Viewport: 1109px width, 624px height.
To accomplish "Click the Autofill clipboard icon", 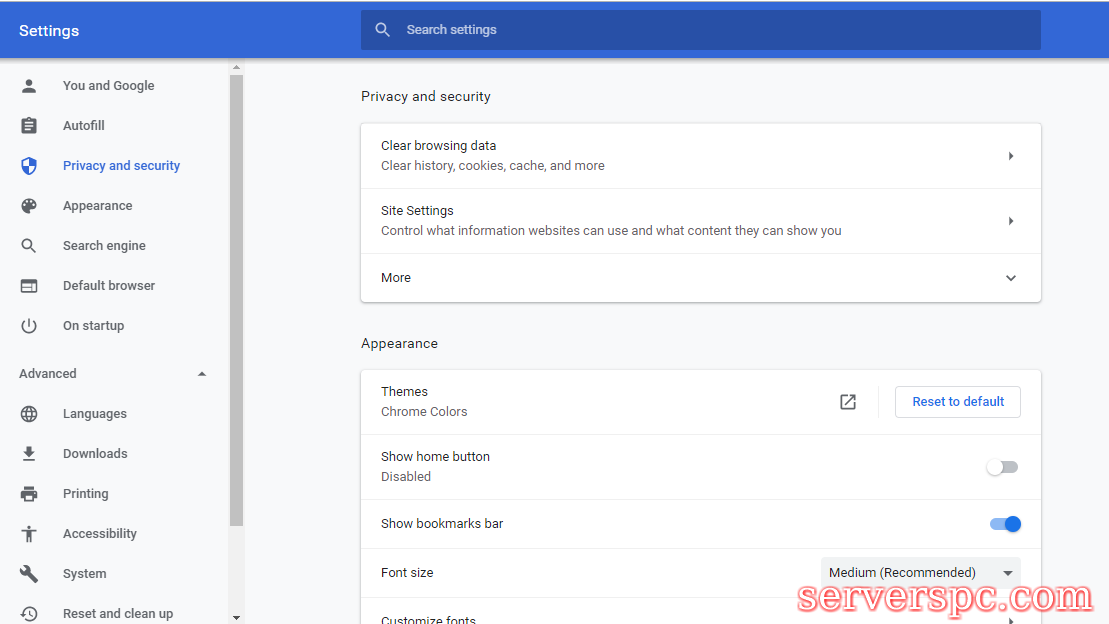I will [x=29, y=126].
